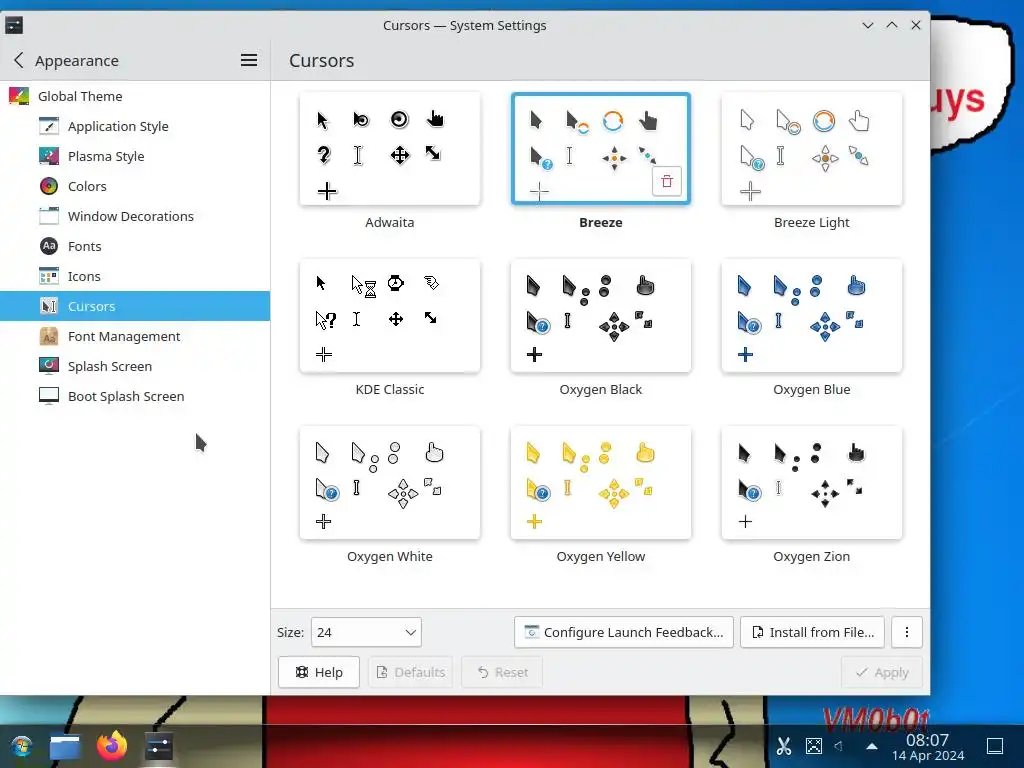Click the Font Management icon
Screen dimensions: 1024x768
click(49, 336)
